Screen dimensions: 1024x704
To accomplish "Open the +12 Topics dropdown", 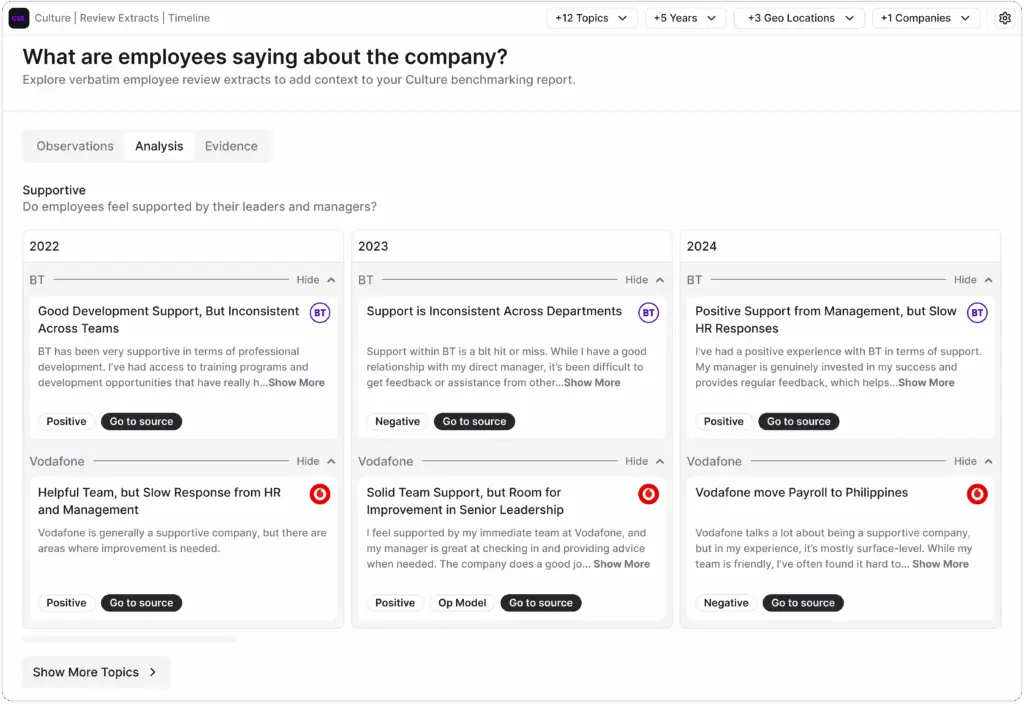I will pyautogui.click(x=592, y=18).
